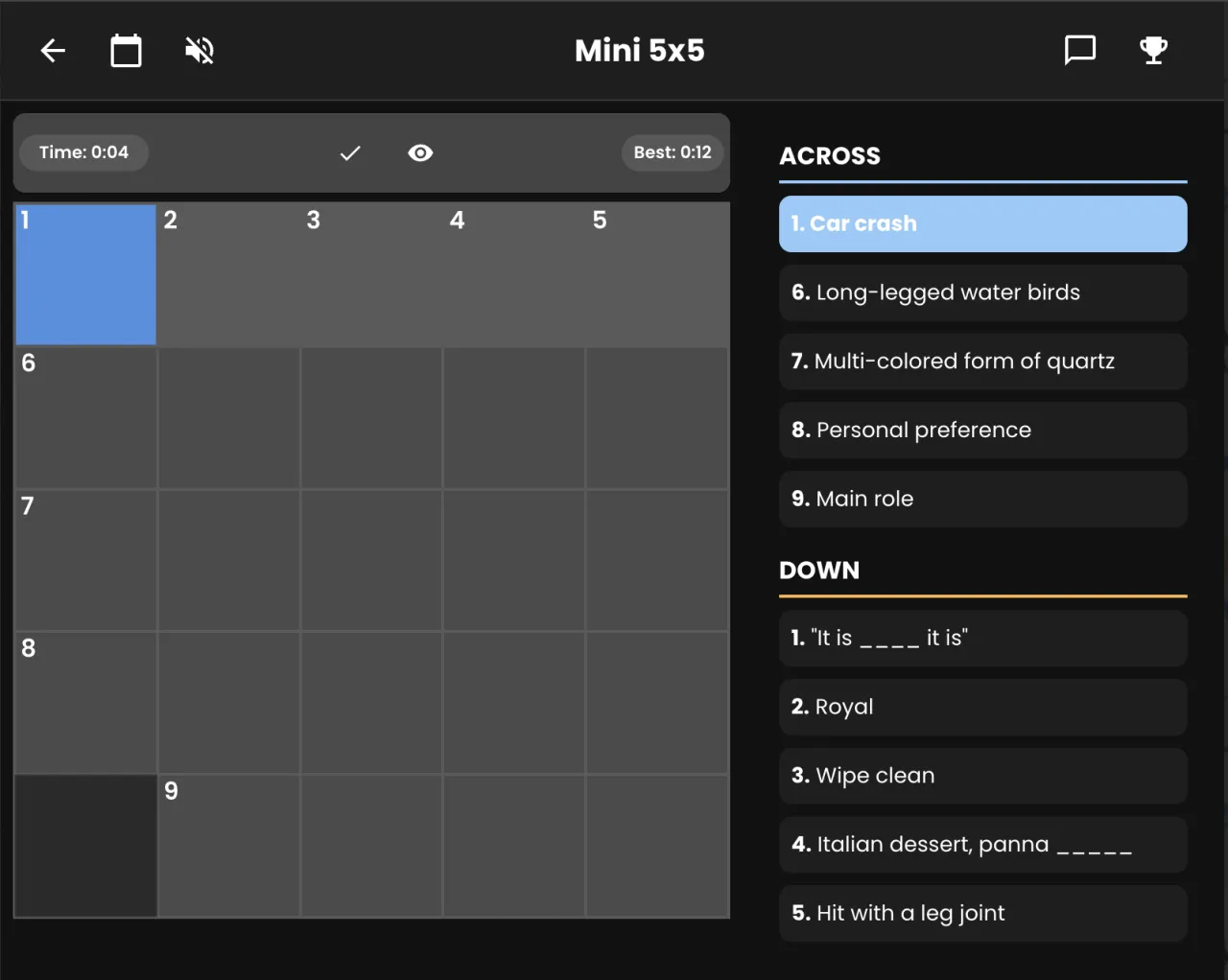Select grid cell numbered 8

click(x=86, y=703)
